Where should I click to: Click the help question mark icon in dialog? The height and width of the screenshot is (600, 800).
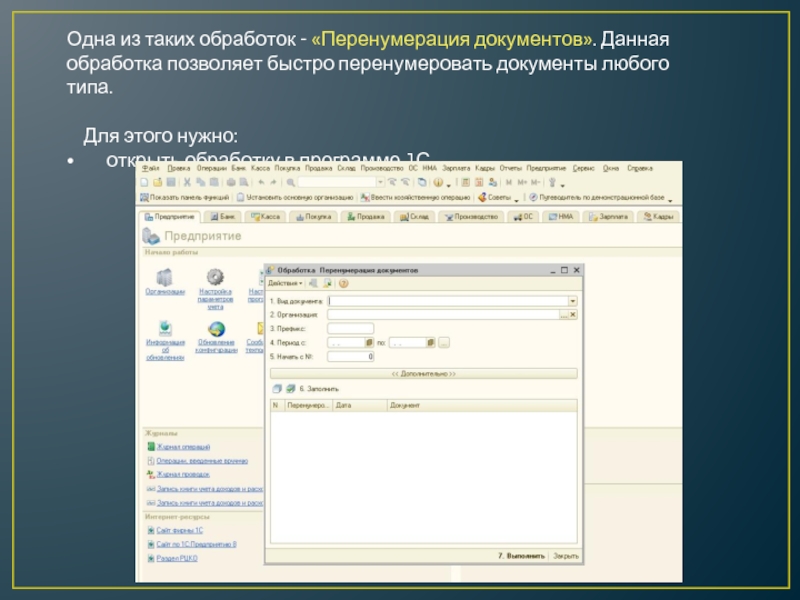343,283
